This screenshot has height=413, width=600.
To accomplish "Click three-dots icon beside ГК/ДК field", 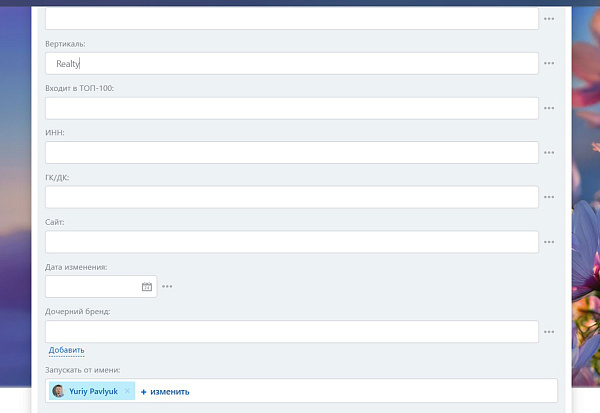I will pos(549,197).
